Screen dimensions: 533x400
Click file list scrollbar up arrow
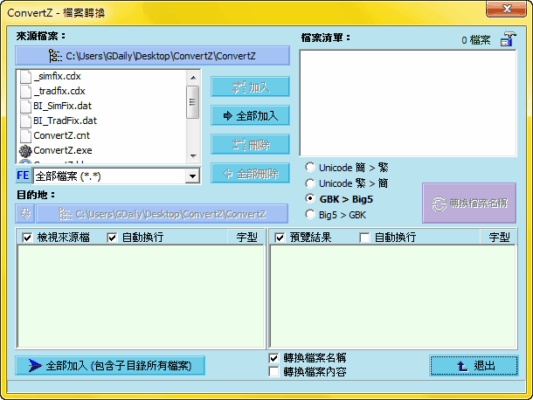(x=193, y=77)
